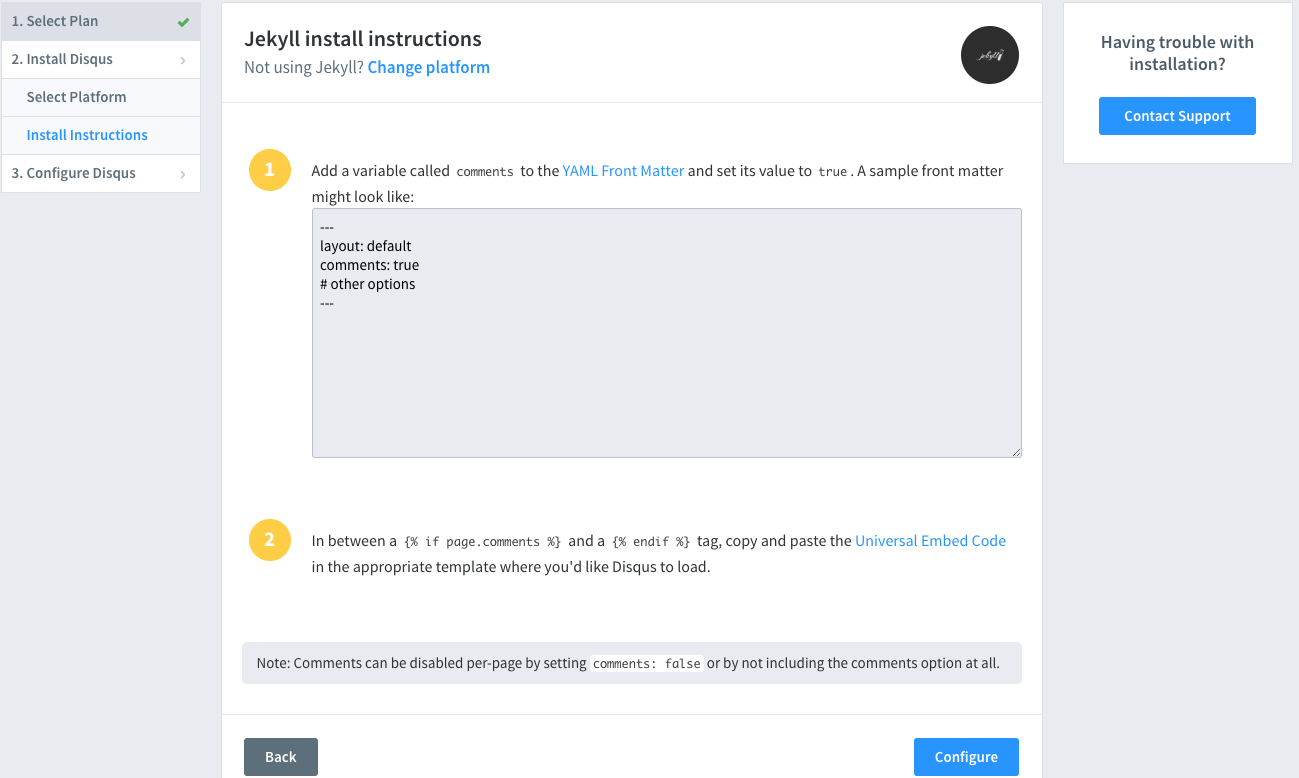Image resolution: width=1299 pixels, height=778 pixels.
Task: Click the 'Jekyll install instructions' heading
Action: [x=363, y=39]
